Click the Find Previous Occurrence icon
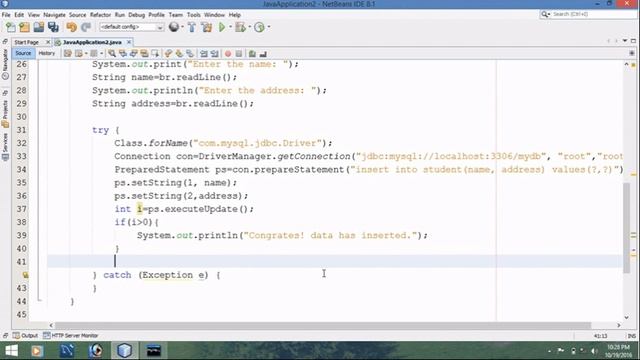This screenshot has height=360, width=640. (x=123, y=53)
